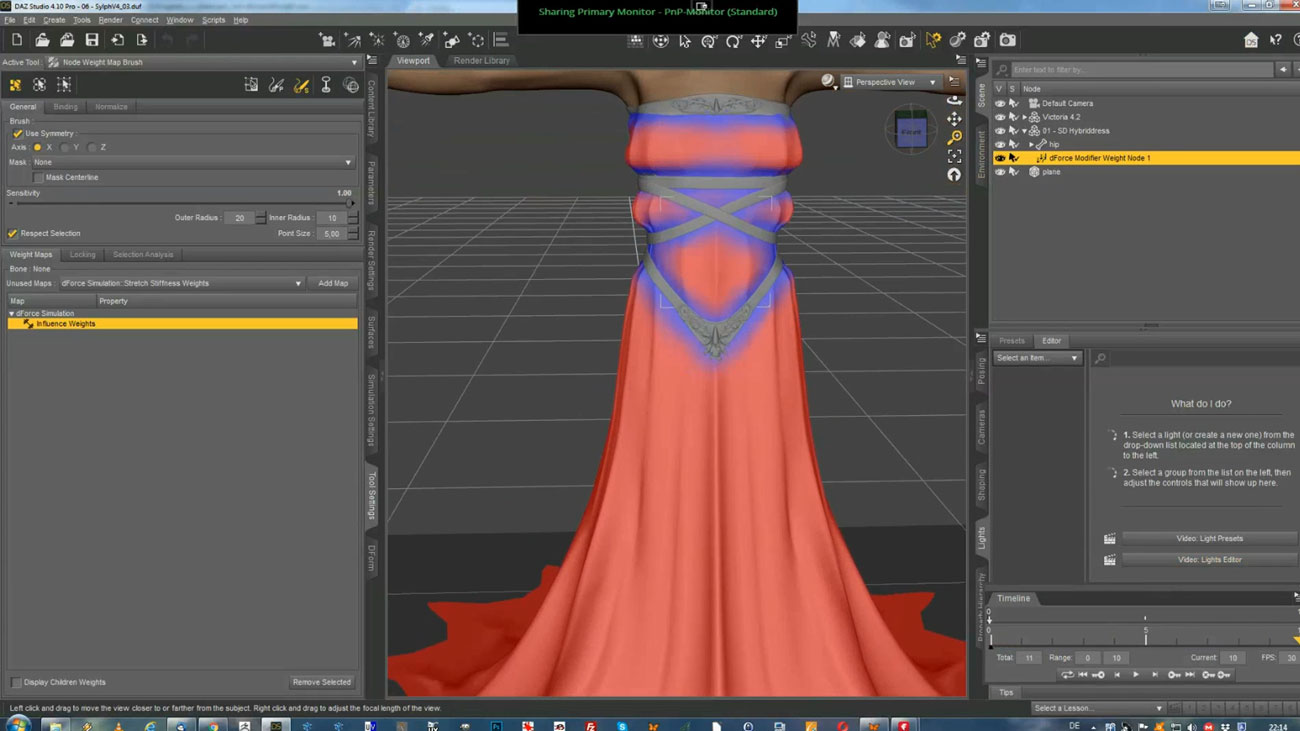
Task: Open the Scripts menu
Action: 214,20
